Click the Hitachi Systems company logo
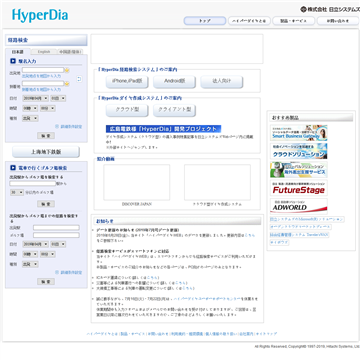The height and width of the screenshot is (360, 360). 330,10
